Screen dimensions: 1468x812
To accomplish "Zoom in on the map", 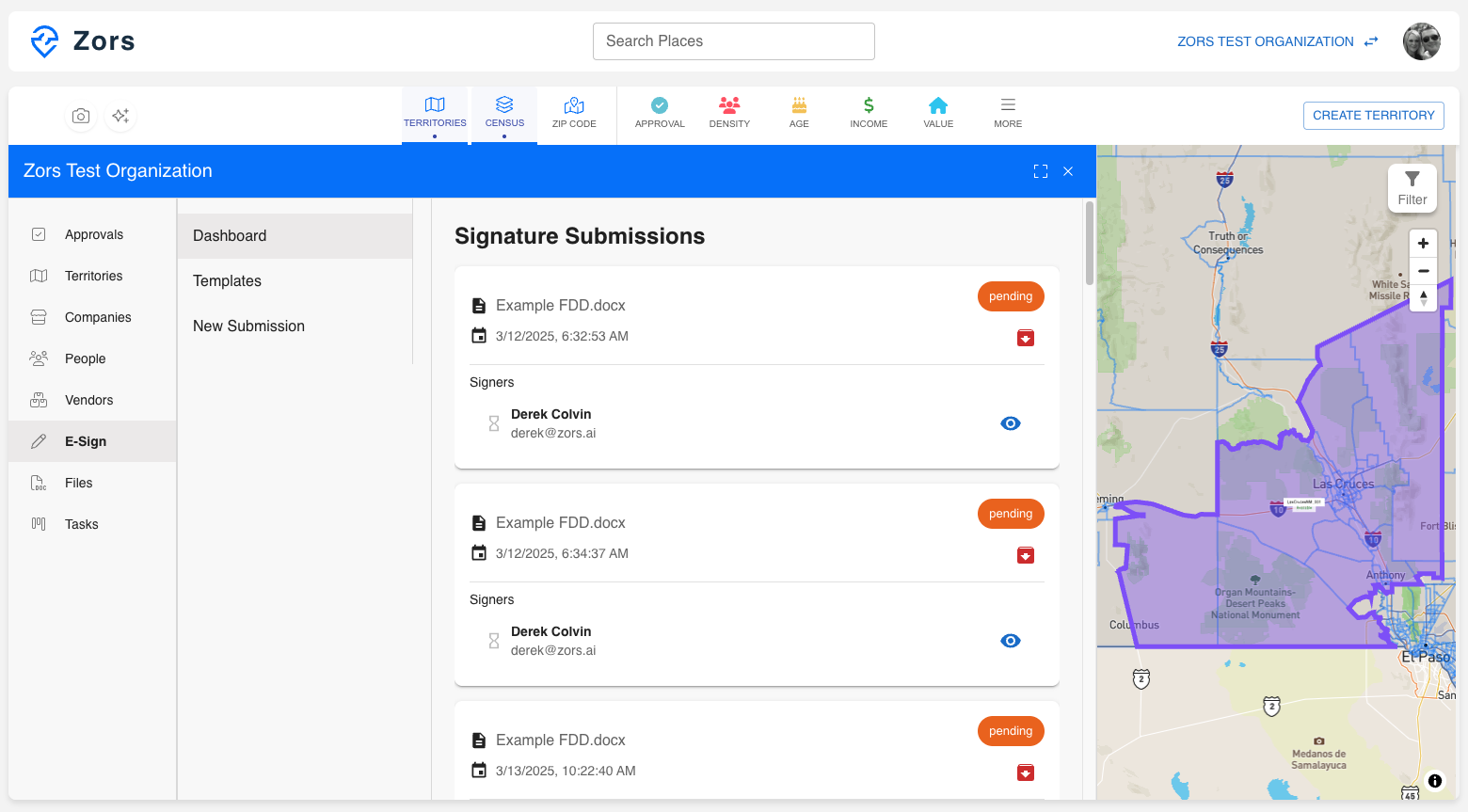I will click(x=1423, y=244).
